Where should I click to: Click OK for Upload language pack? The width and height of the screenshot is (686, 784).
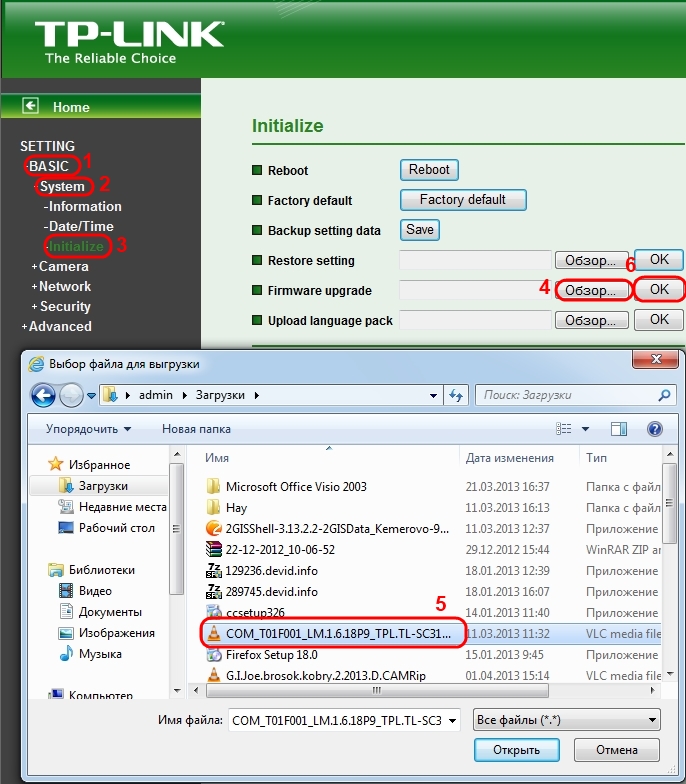click(x=659, y=320)
